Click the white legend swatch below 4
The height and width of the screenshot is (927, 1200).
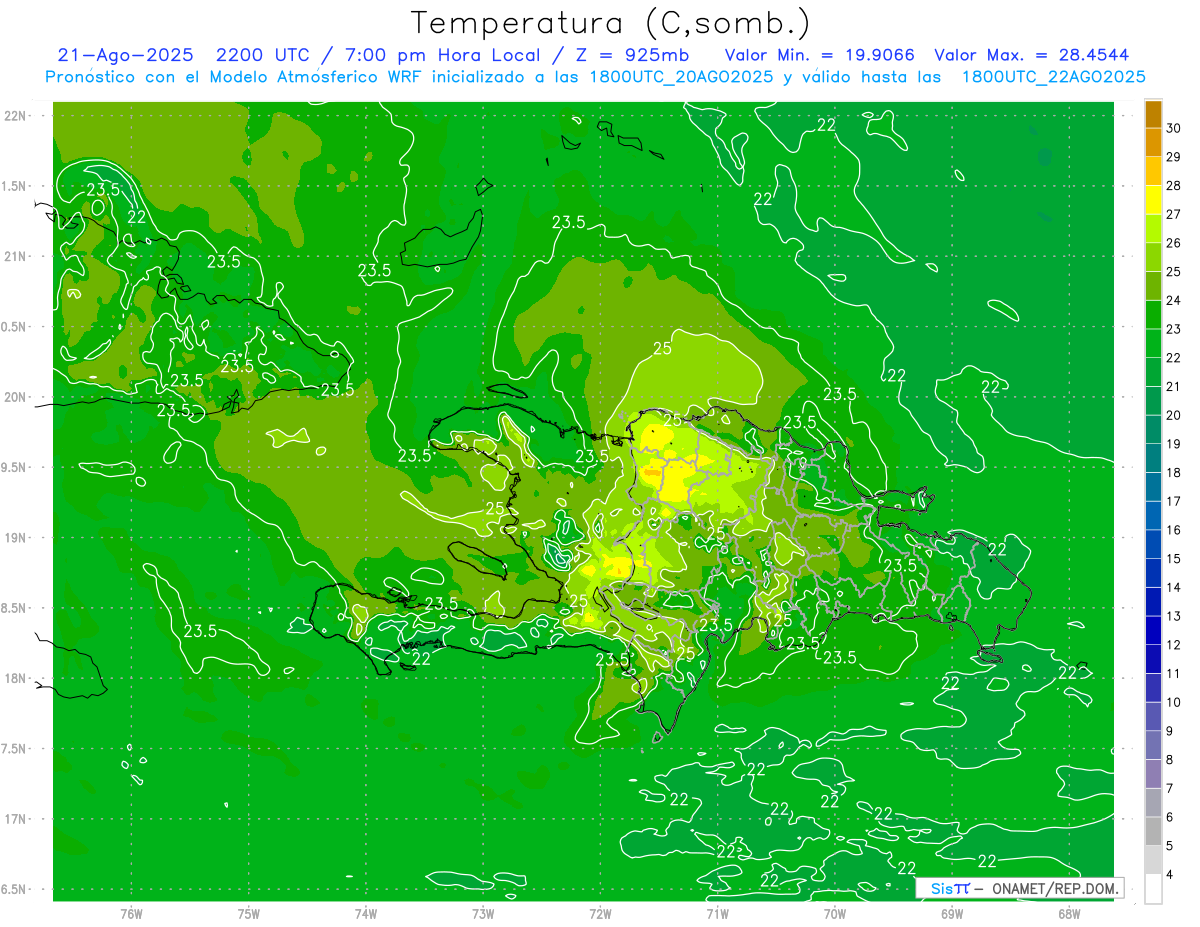[x=1153, y=889]
